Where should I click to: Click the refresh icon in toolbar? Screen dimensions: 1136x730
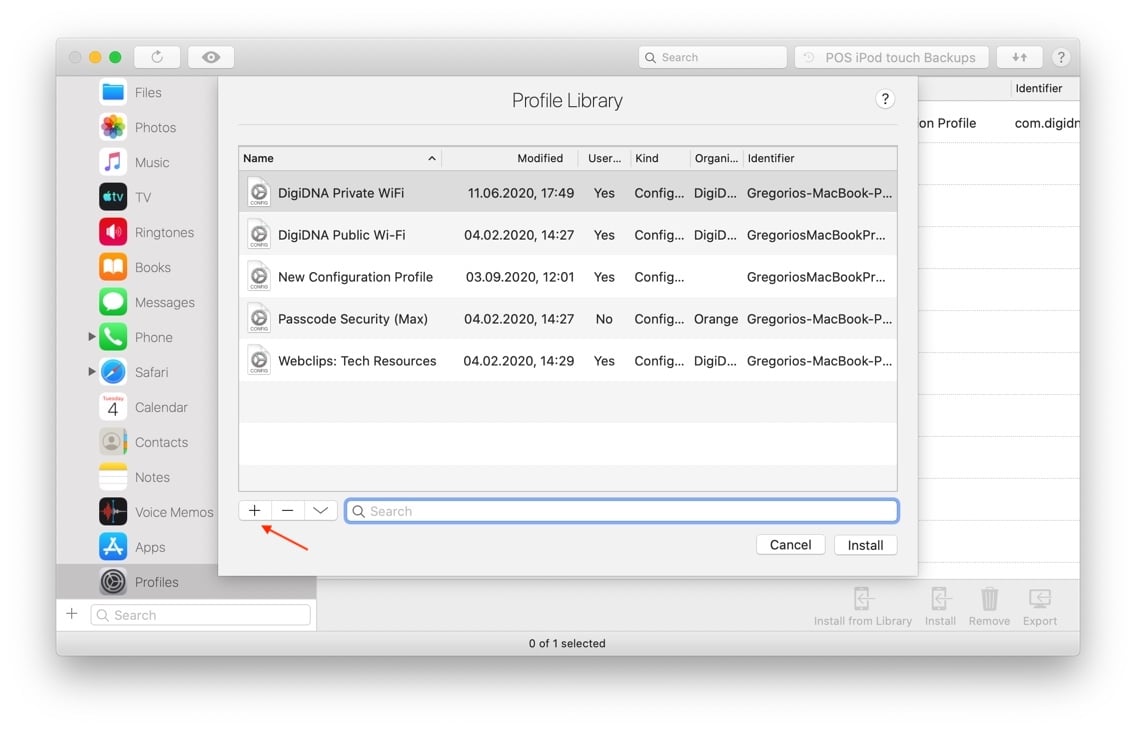pyautogui.click(x=157, y=57)
